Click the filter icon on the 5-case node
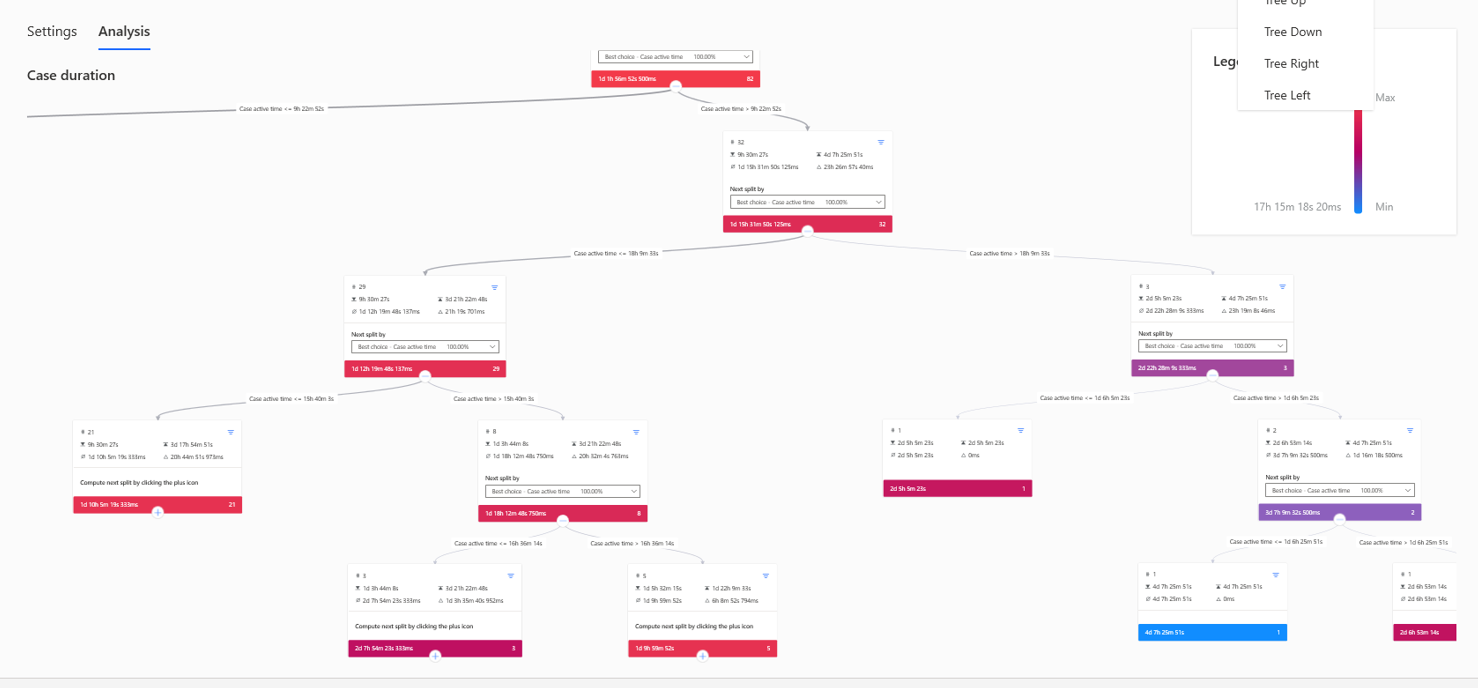 [766, 576]
